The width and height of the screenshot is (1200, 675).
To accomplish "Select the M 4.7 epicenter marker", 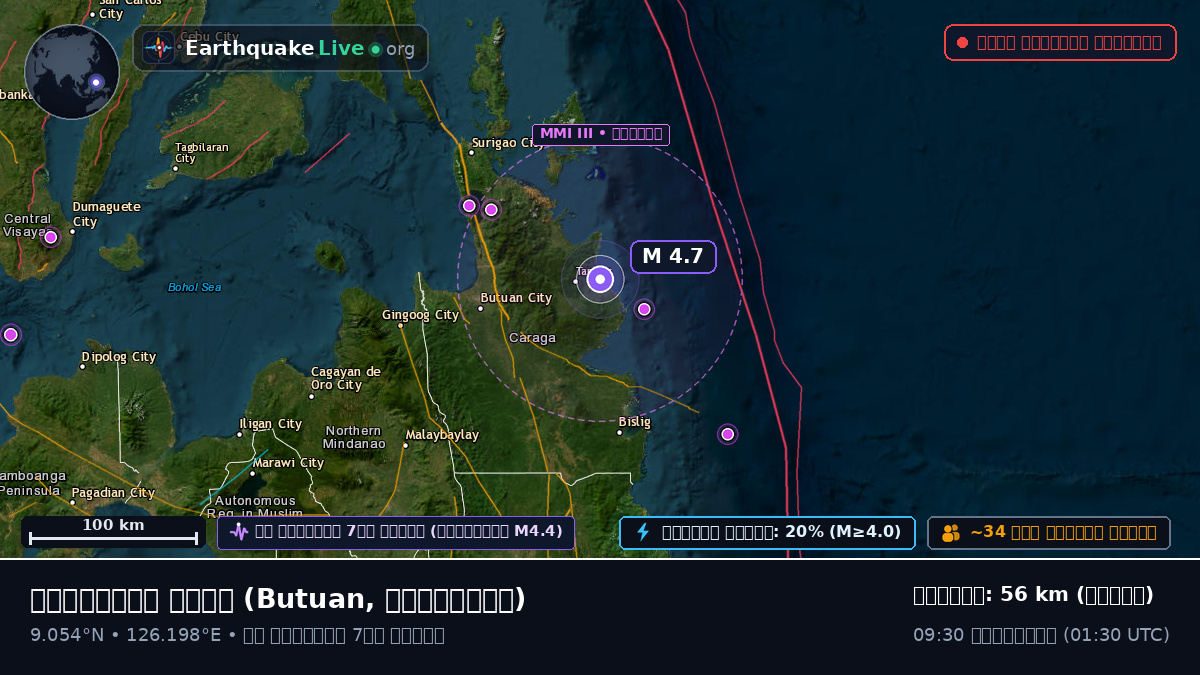I will click(600, 280).
